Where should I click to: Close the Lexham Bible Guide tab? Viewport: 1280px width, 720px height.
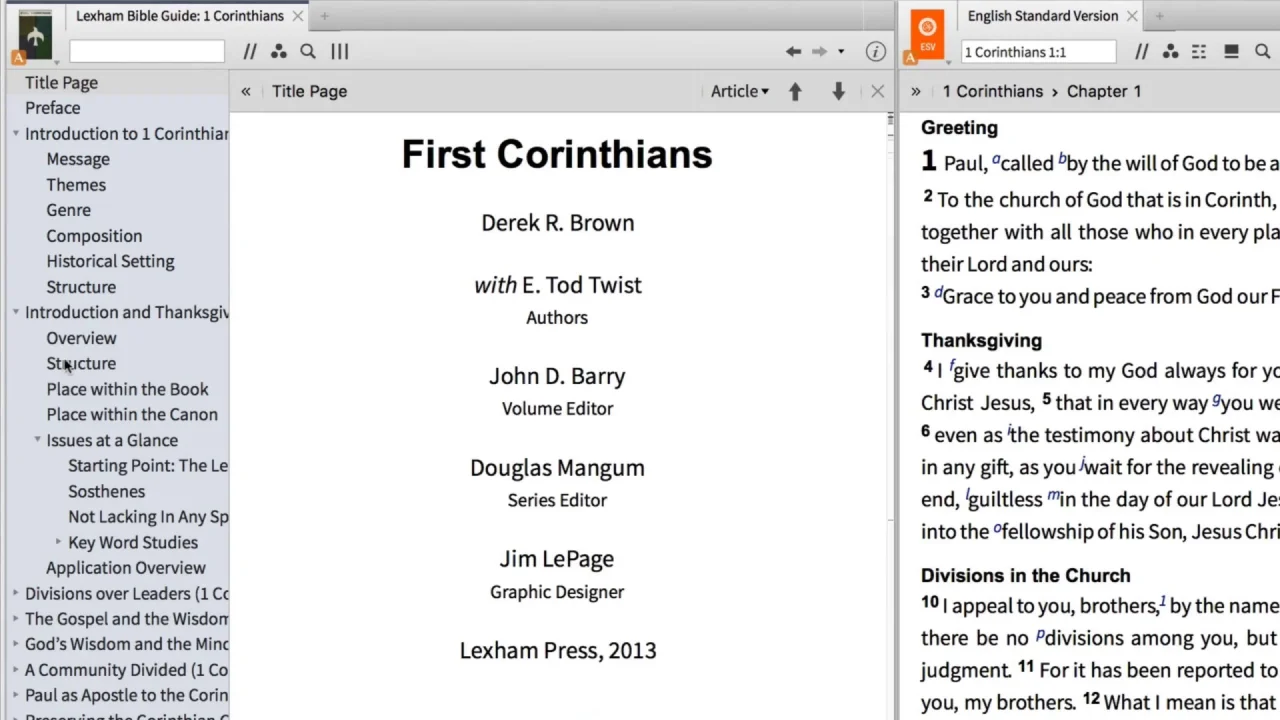298,16
